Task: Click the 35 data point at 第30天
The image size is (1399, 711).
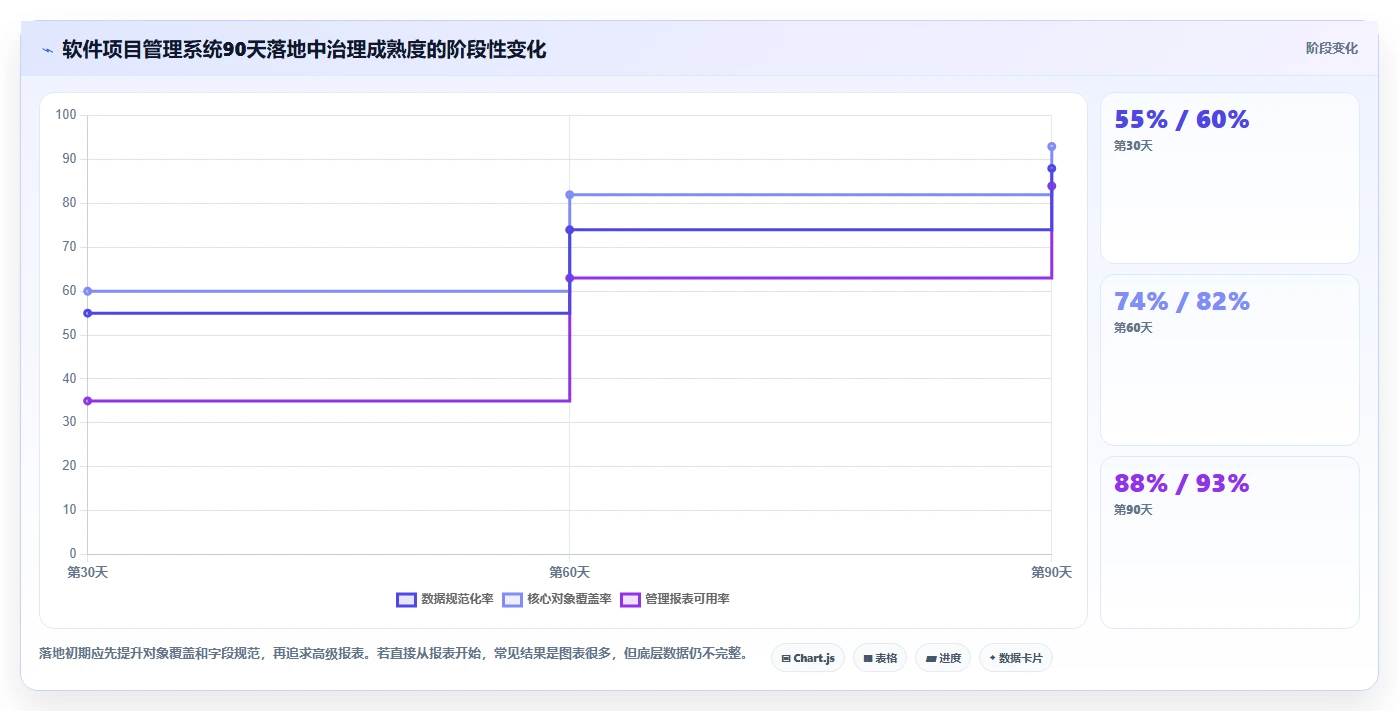Action: point(87,401)
